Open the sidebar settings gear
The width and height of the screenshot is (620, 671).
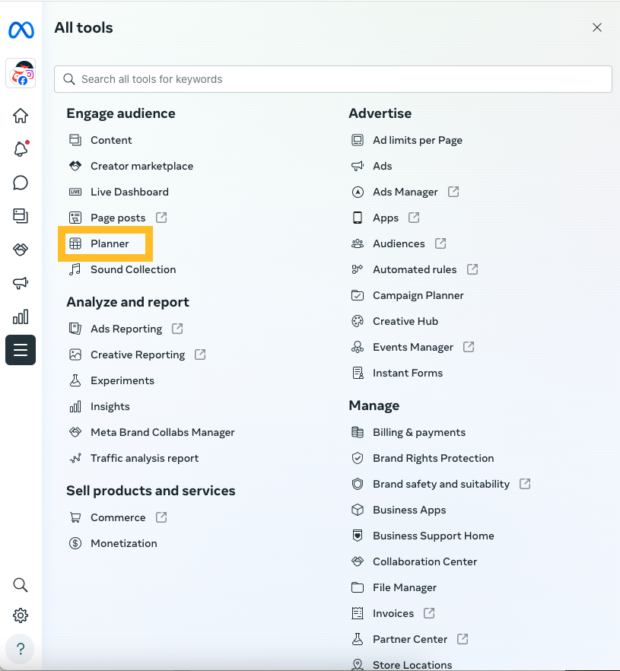(x=20, y=615)
